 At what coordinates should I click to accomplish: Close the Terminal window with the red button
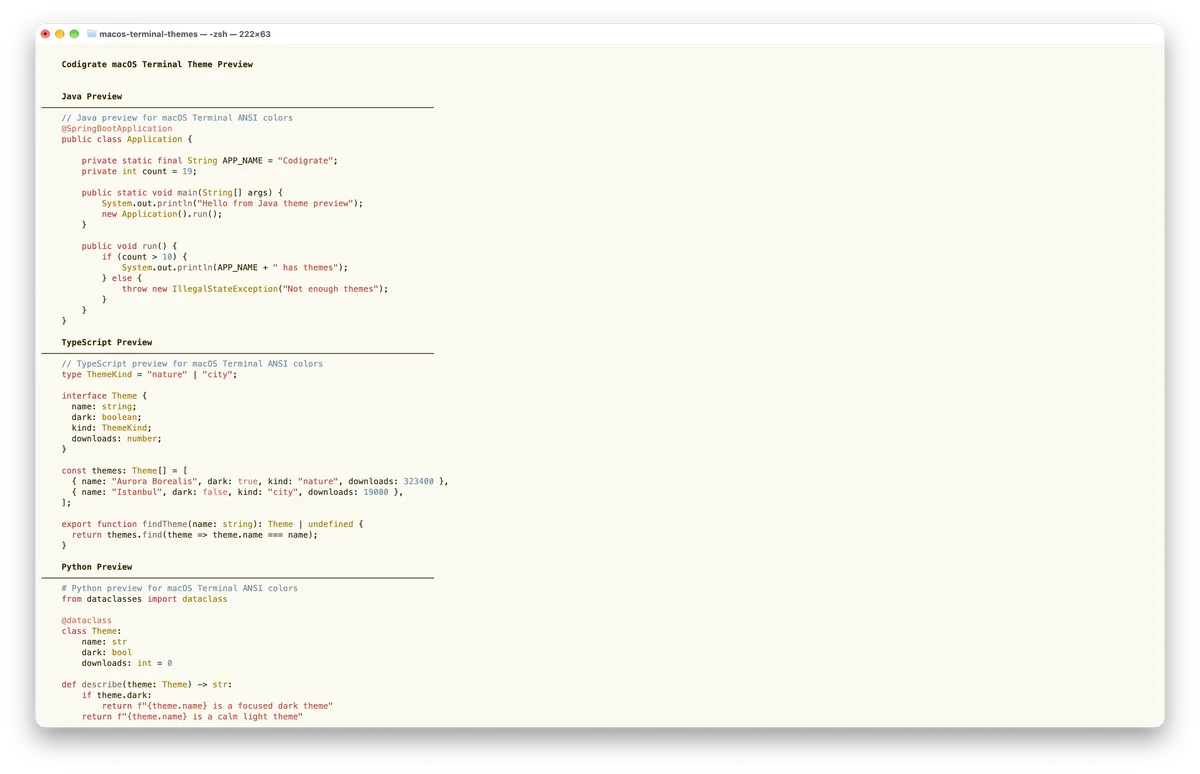pyautogui.click(x=45, y=34)
